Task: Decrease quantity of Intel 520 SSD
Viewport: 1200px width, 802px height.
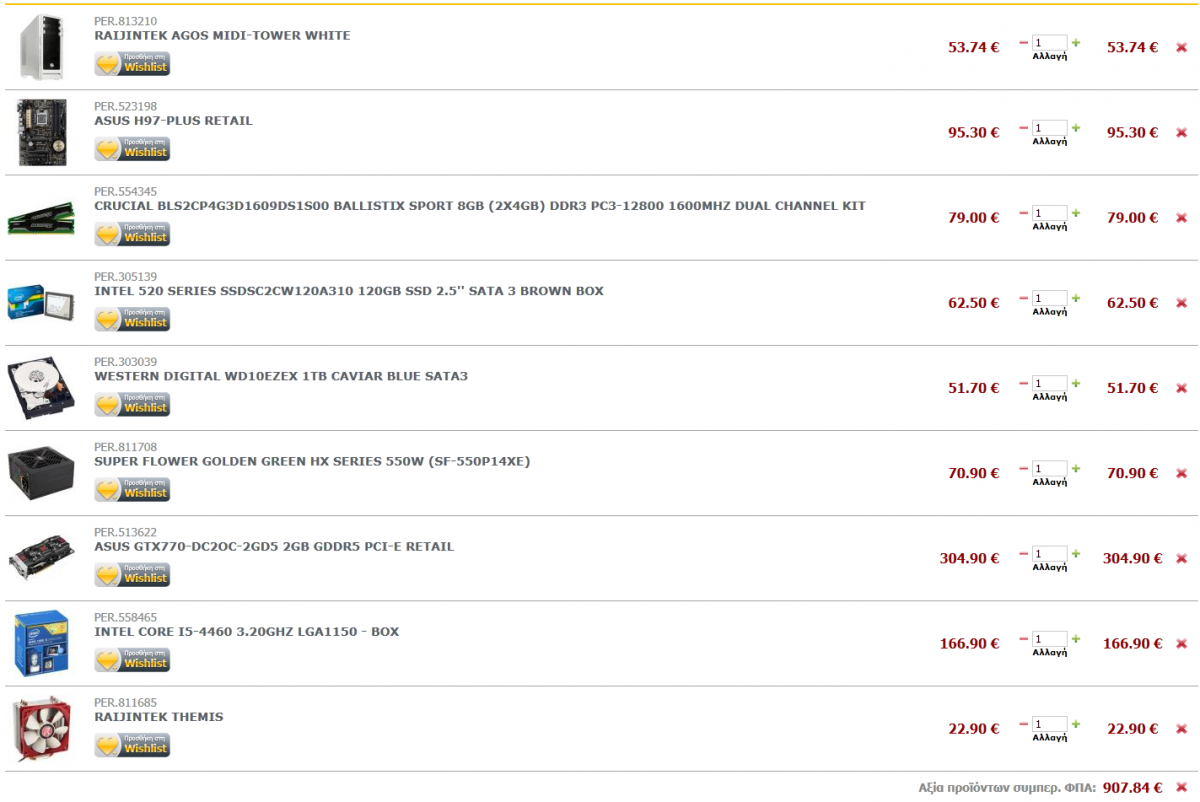Action: point(1023,298)
